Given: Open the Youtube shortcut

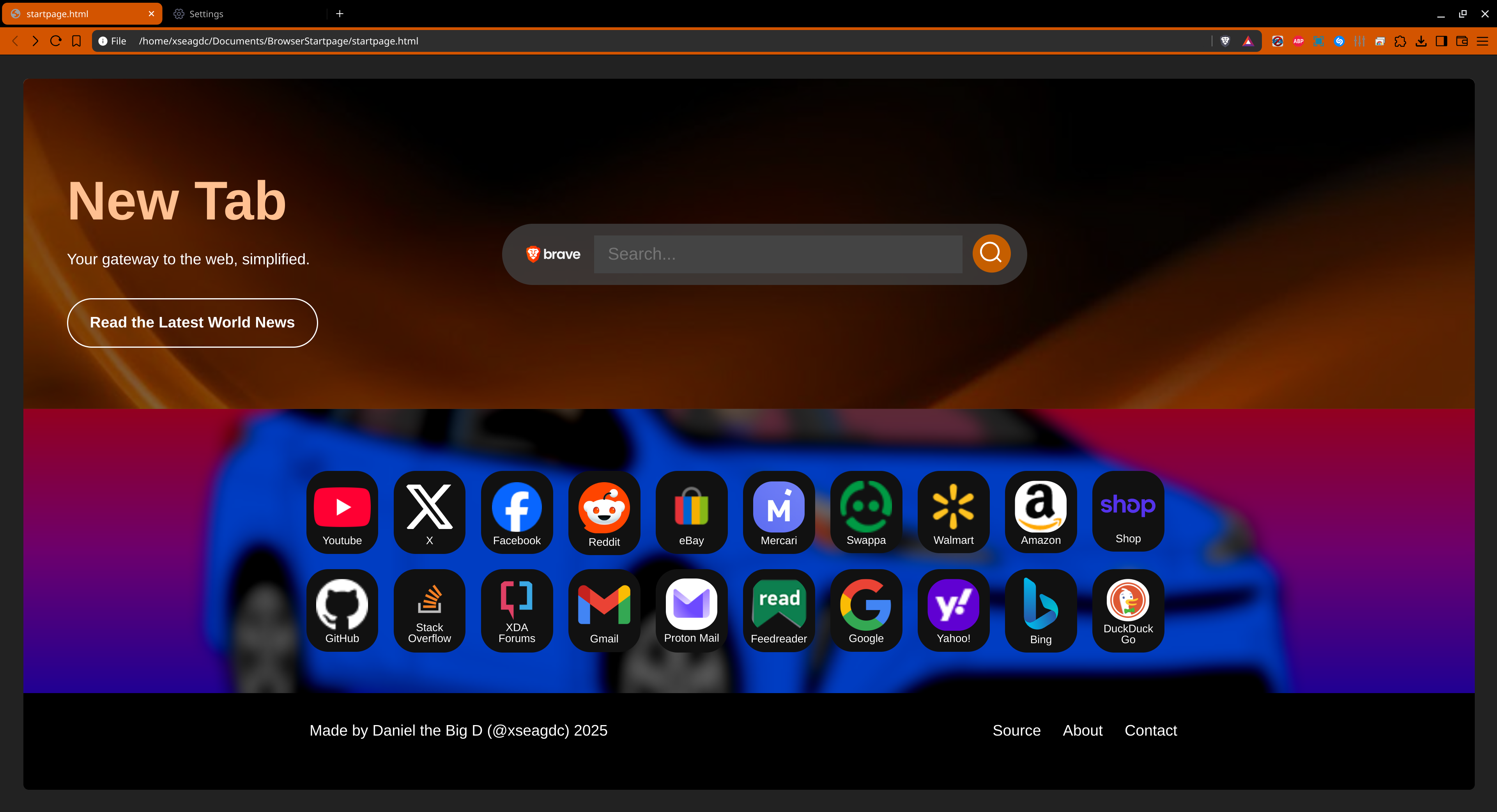Looking at the screenshot, I should tap(342, 512).
